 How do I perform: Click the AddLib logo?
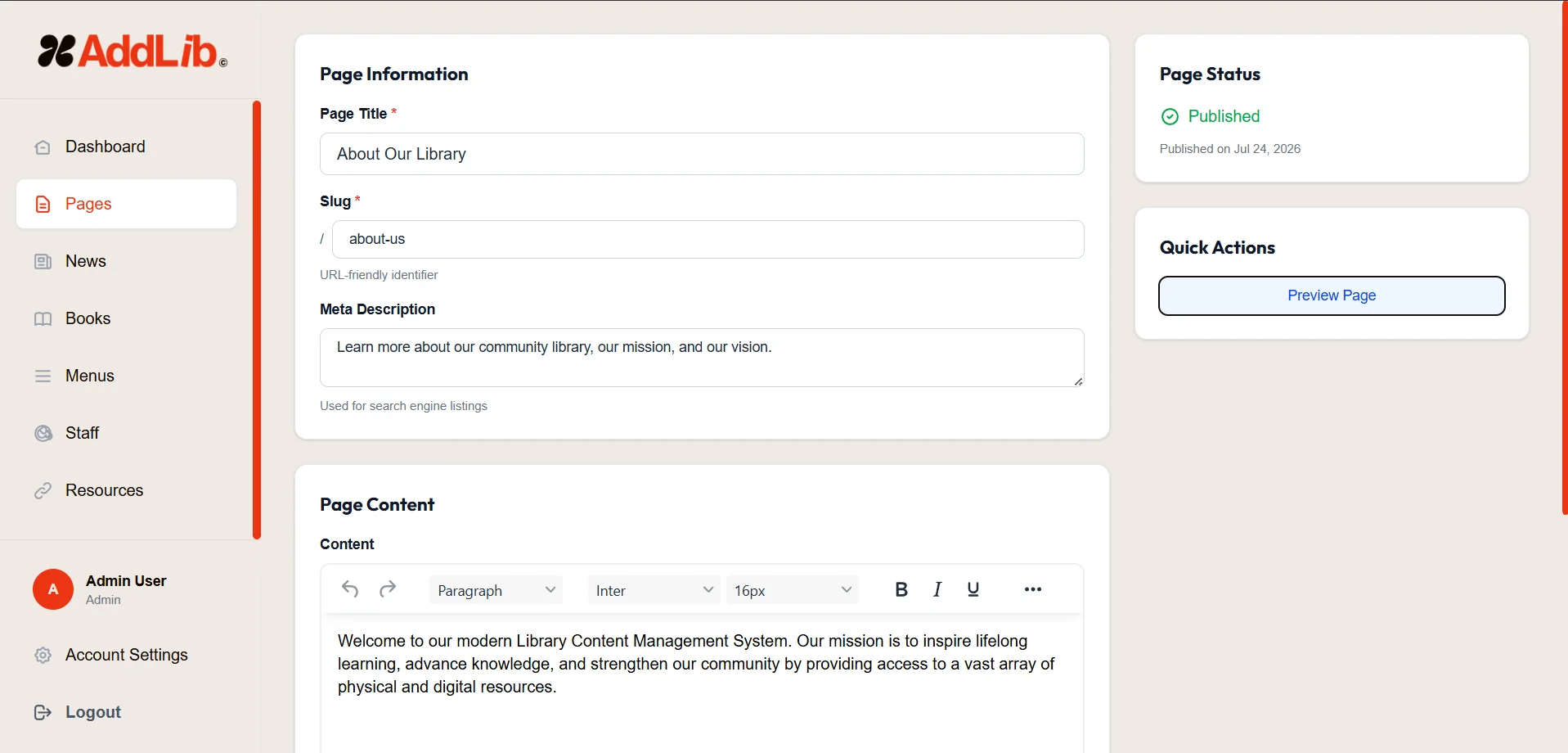[x=133, y=51]
